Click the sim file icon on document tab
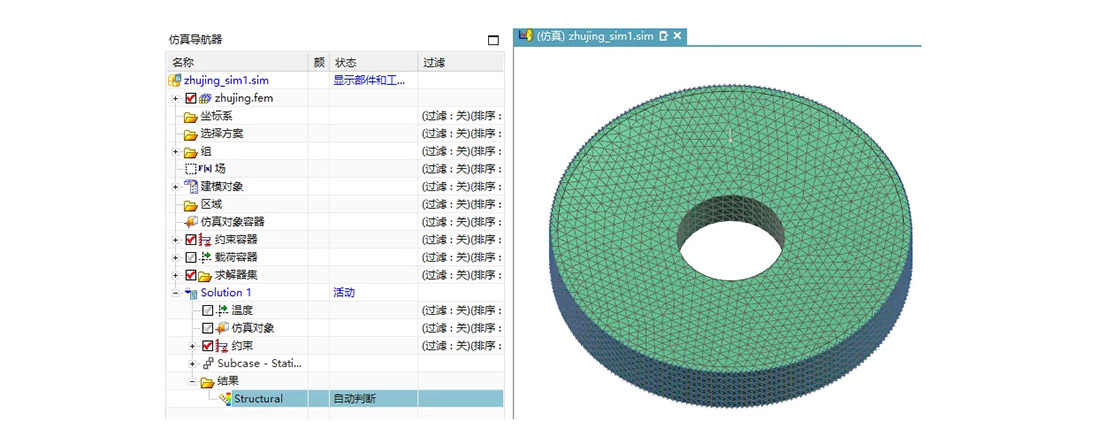 tap(525, 36)
